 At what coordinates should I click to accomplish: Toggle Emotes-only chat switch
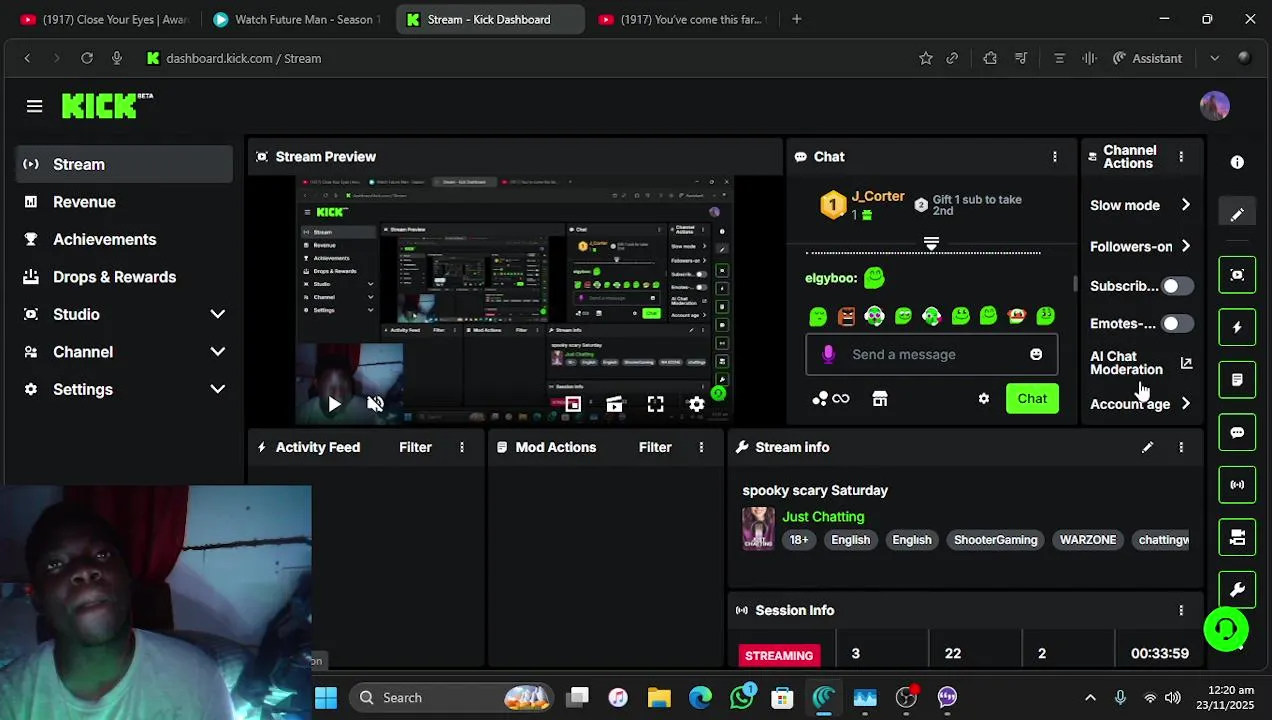1176,324
